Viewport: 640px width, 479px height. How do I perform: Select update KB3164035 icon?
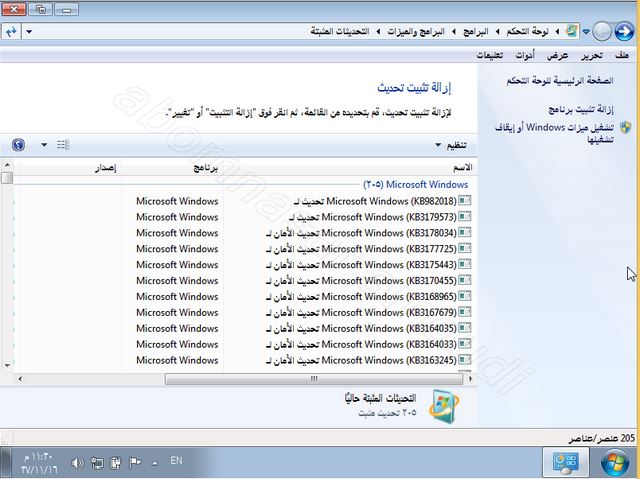coord(464,328)
